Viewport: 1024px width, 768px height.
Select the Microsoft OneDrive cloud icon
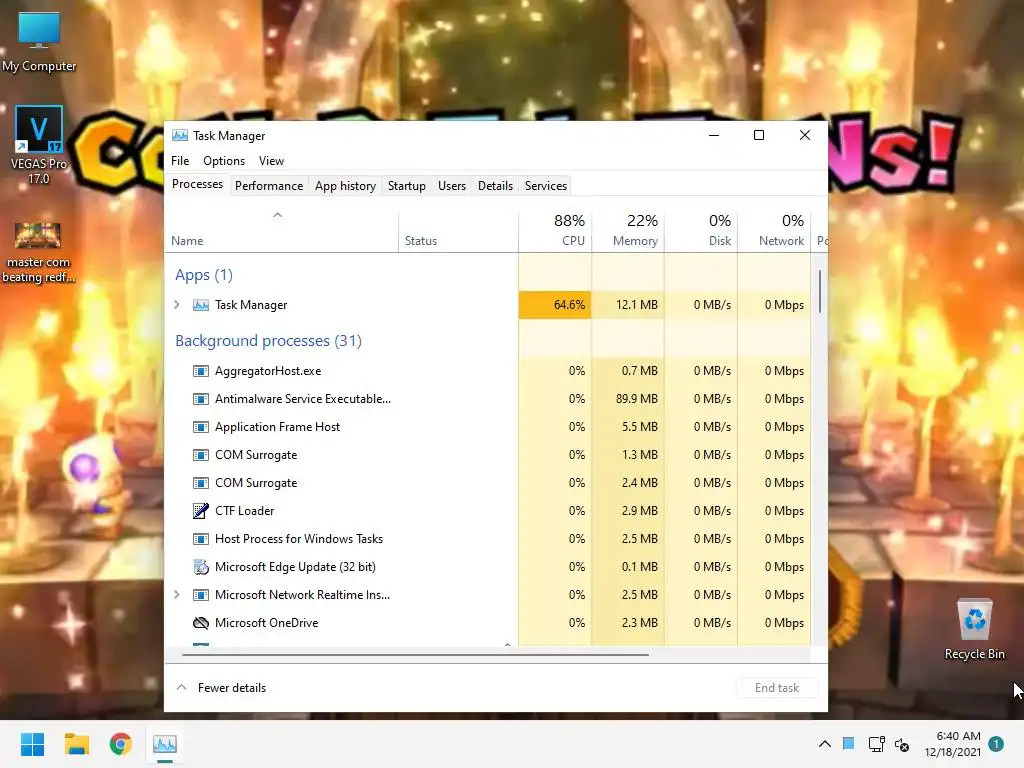(200, 623)
